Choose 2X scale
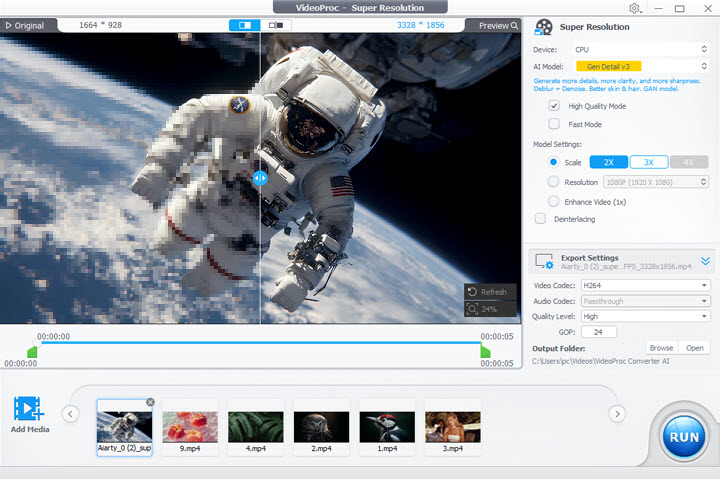The width and height of the screenshot is (720, 479). pyautogui.click(x=609, y=162)
